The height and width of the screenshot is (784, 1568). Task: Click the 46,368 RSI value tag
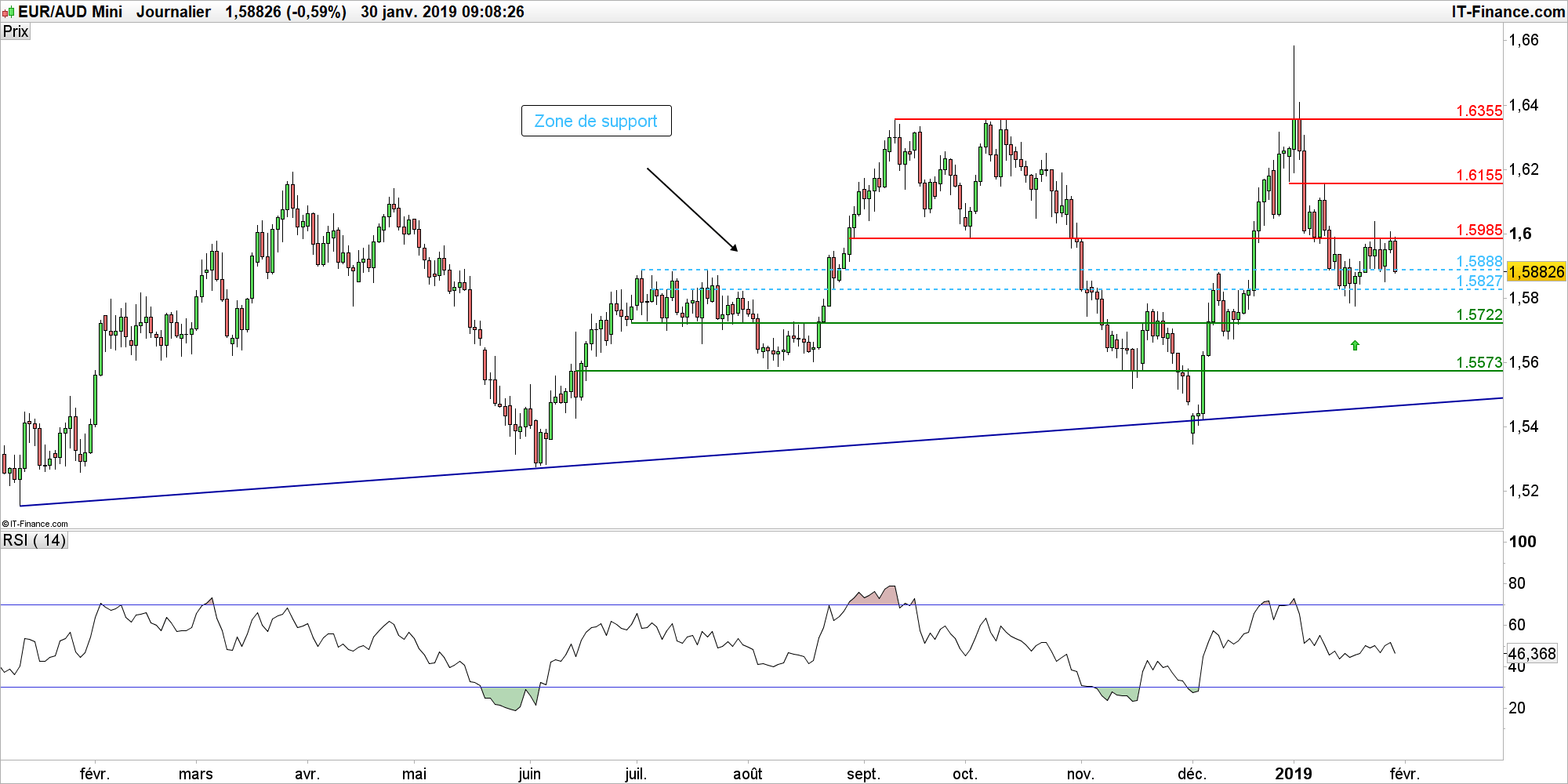tap(1531, 653)
